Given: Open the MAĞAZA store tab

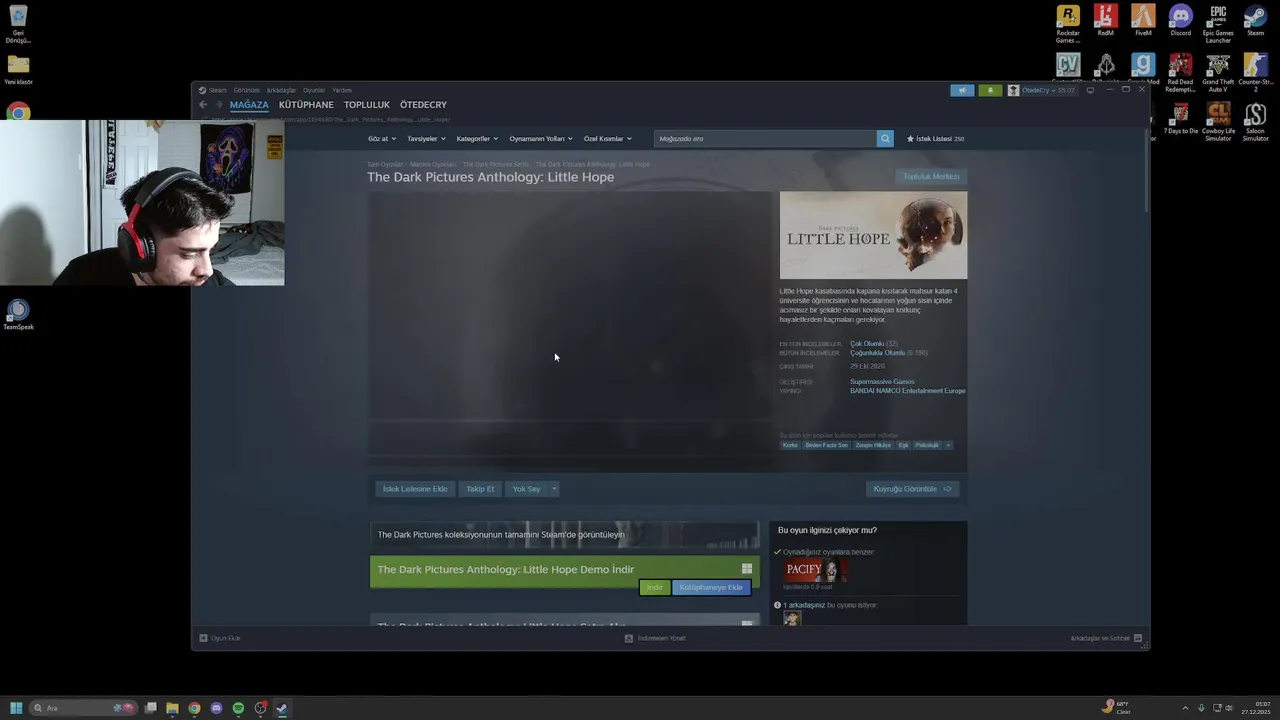Looking at the screenshot, I should coord(249,105).
